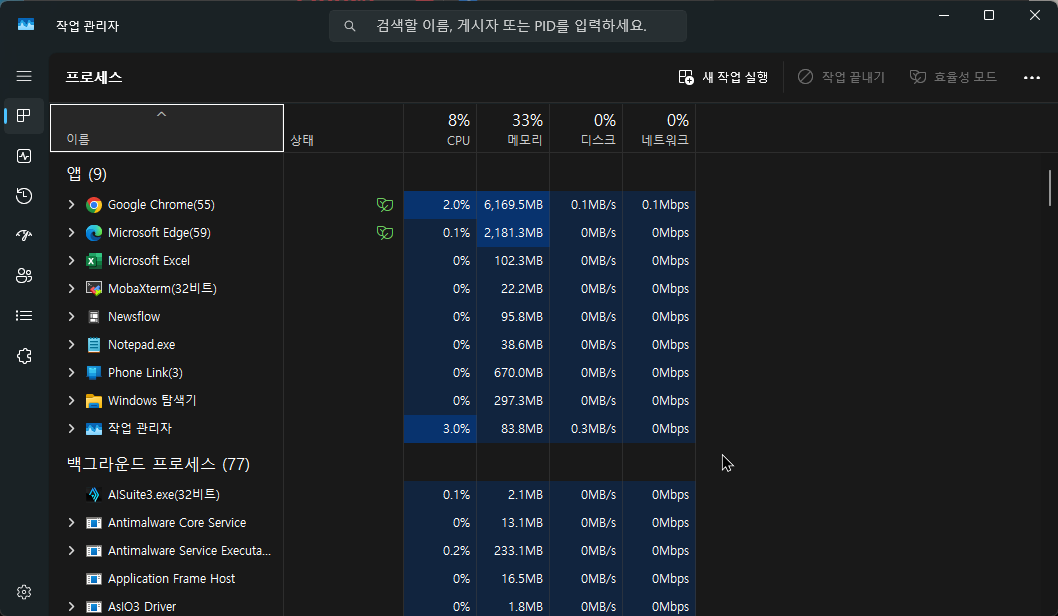Viewport: 1058px width, 616px height.
Task: Expand the AsIO3 Driver row
Action: click(x=71, y=607)
